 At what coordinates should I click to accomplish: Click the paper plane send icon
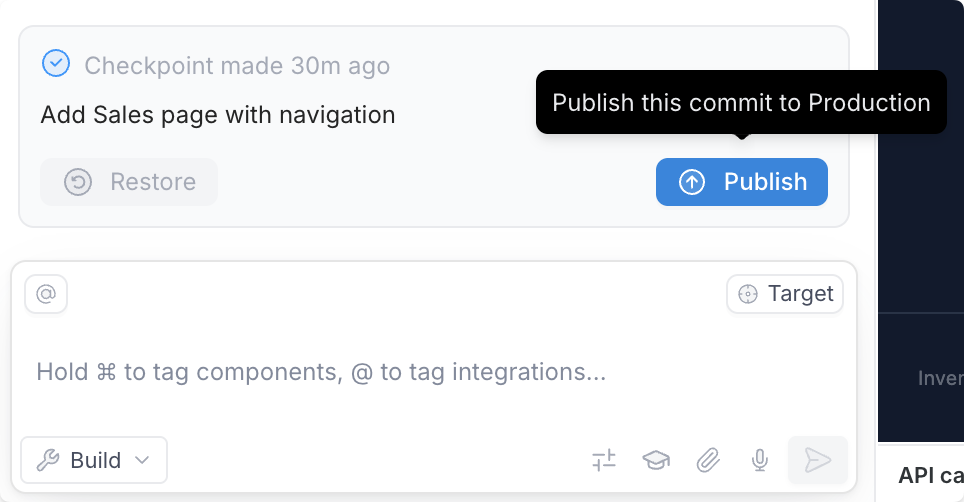(817, 460)
